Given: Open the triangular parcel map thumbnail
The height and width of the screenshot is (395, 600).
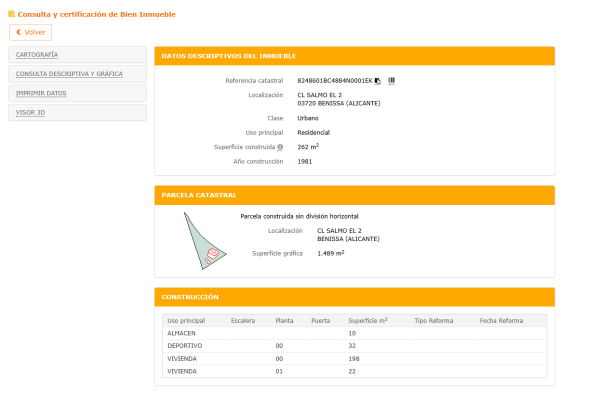Looking at the screenshot, I should pos(204,241).
